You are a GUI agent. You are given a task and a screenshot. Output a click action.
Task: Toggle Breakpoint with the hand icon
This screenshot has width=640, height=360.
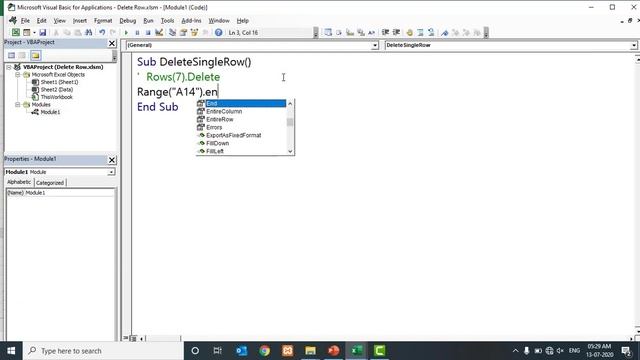pyautogui.click(x=409, y=32)
